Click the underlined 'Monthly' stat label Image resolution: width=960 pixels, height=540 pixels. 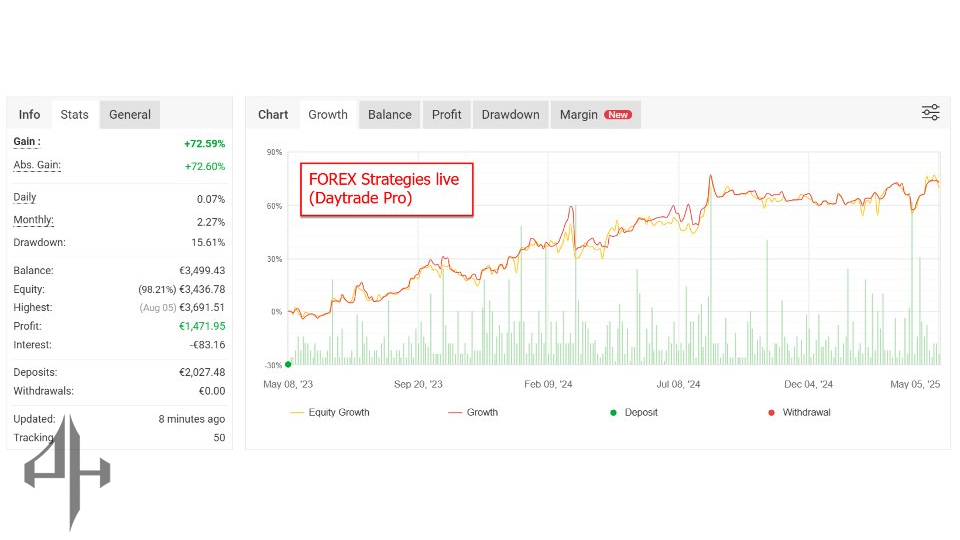click(33, 220)
